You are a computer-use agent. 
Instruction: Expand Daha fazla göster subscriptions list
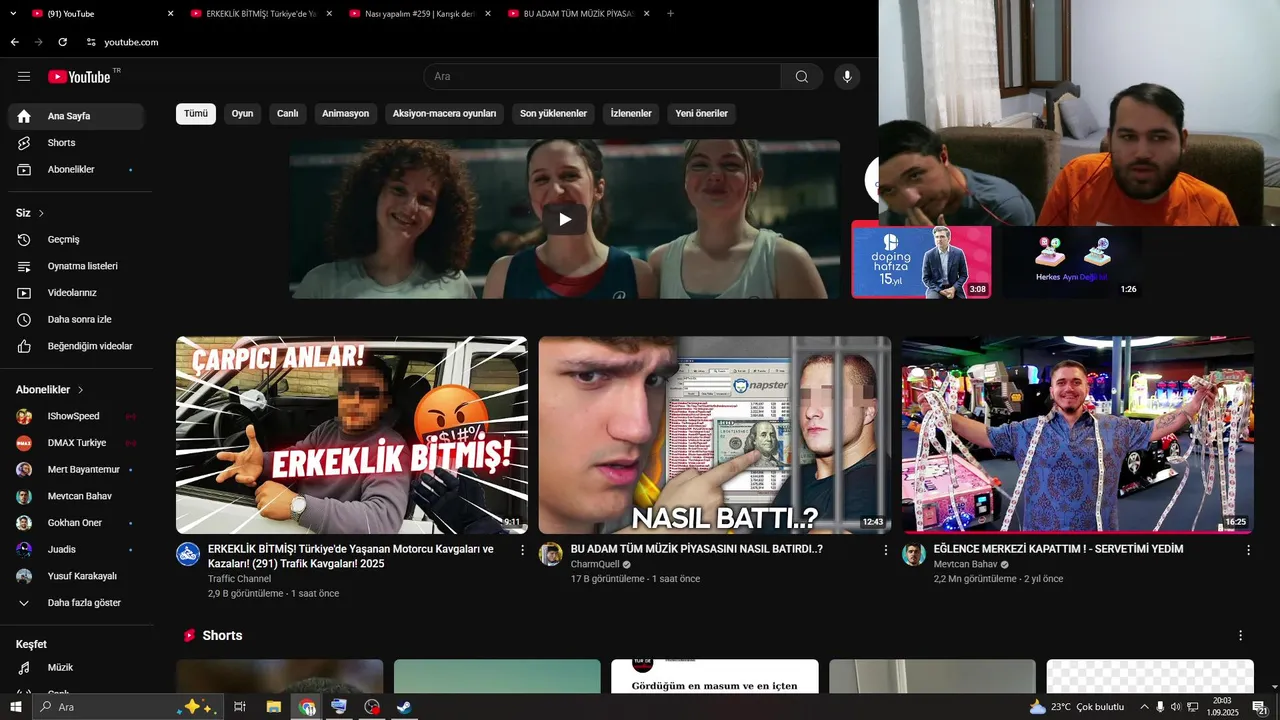(76, 603)
